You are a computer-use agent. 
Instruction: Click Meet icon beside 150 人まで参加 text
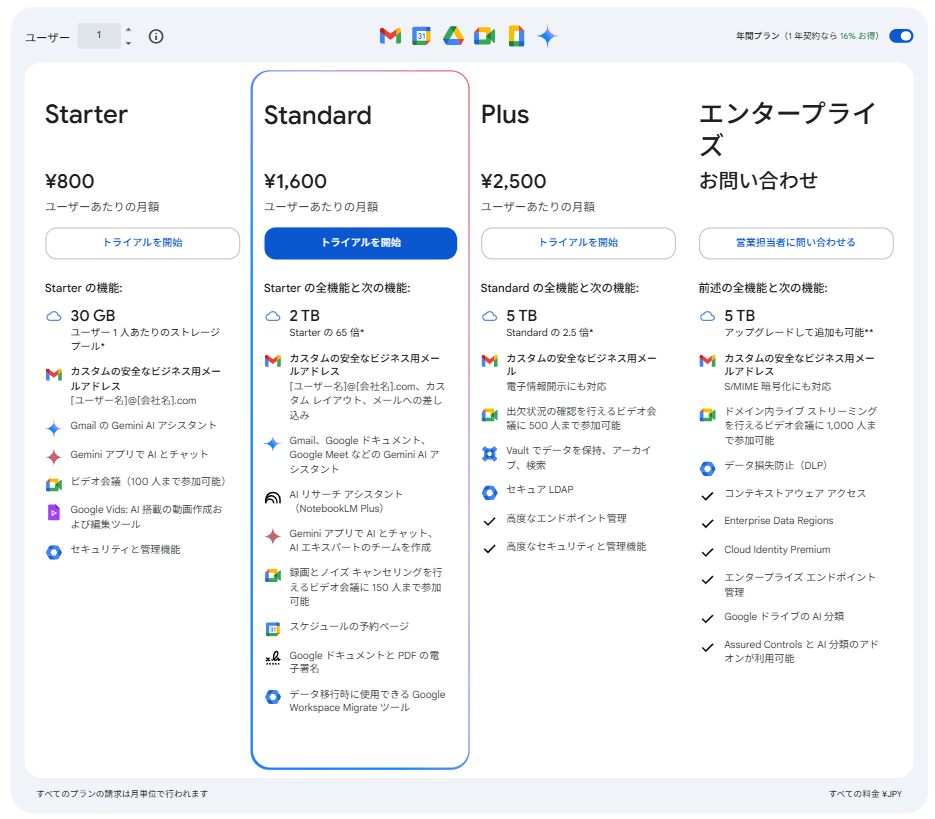(x=273, y=576)
